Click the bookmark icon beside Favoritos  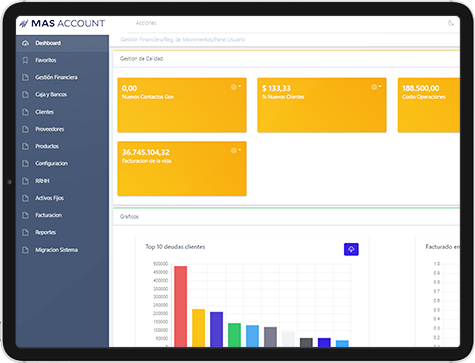[25, 60]
